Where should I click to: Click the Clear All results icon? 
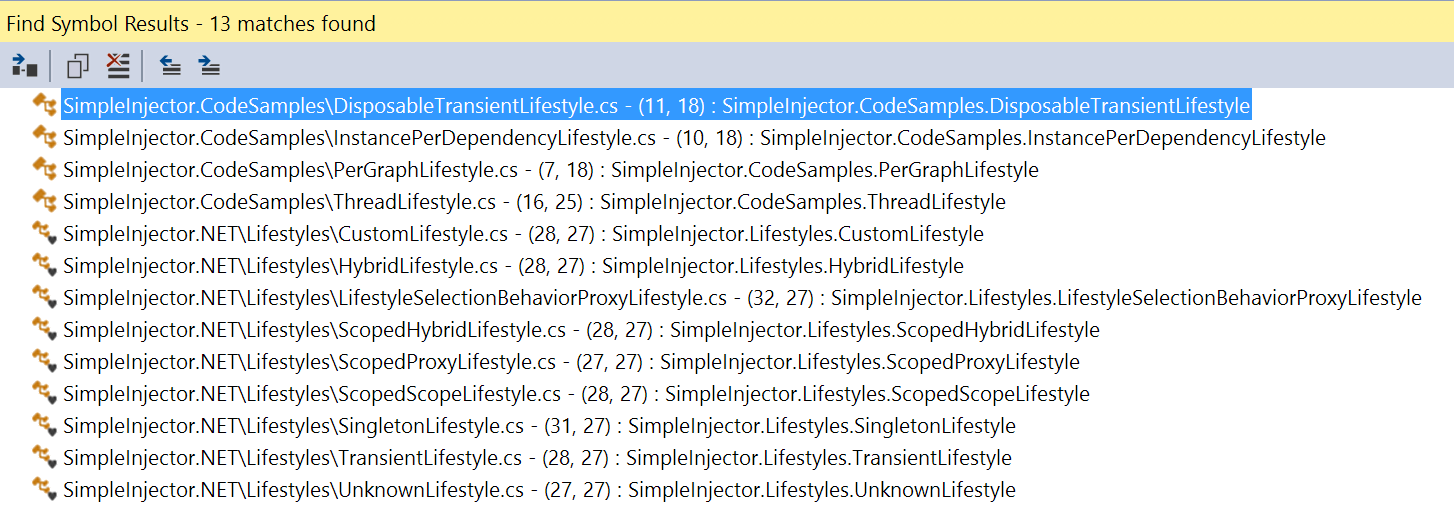click(x=118, y=67)
